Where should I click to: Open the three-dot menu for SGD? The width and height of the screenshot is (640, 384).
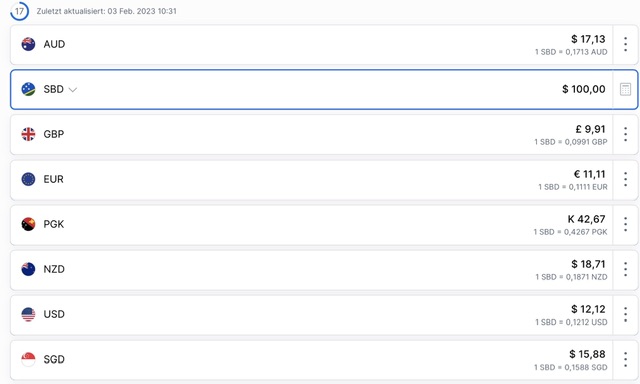pyautogui.click(x=625, y=360)
